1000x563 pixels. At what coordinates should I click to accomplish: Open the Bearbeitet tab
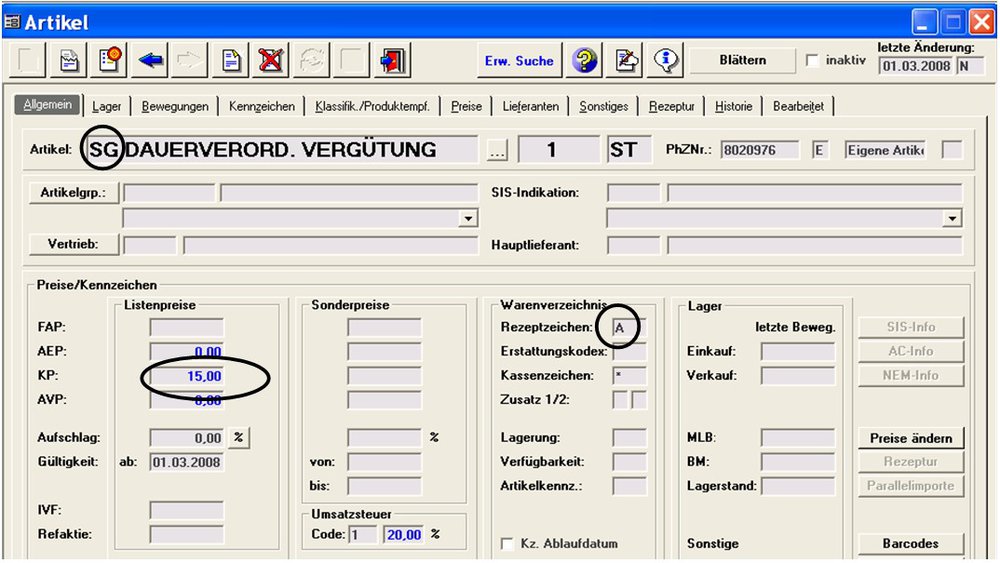tap(798, 106)
